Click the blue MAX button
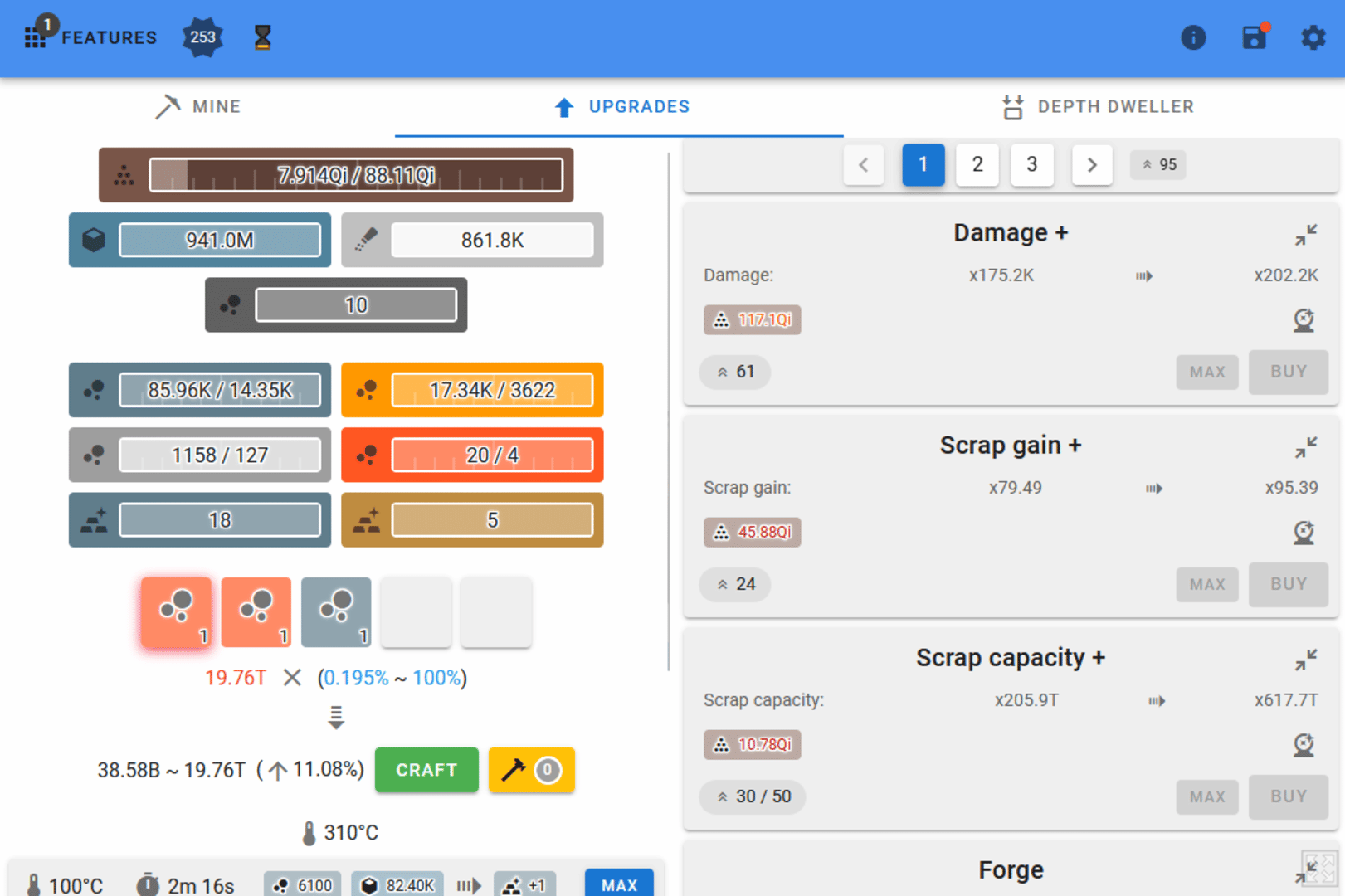This screenshot has height=896, width=1345. [619, 884]
